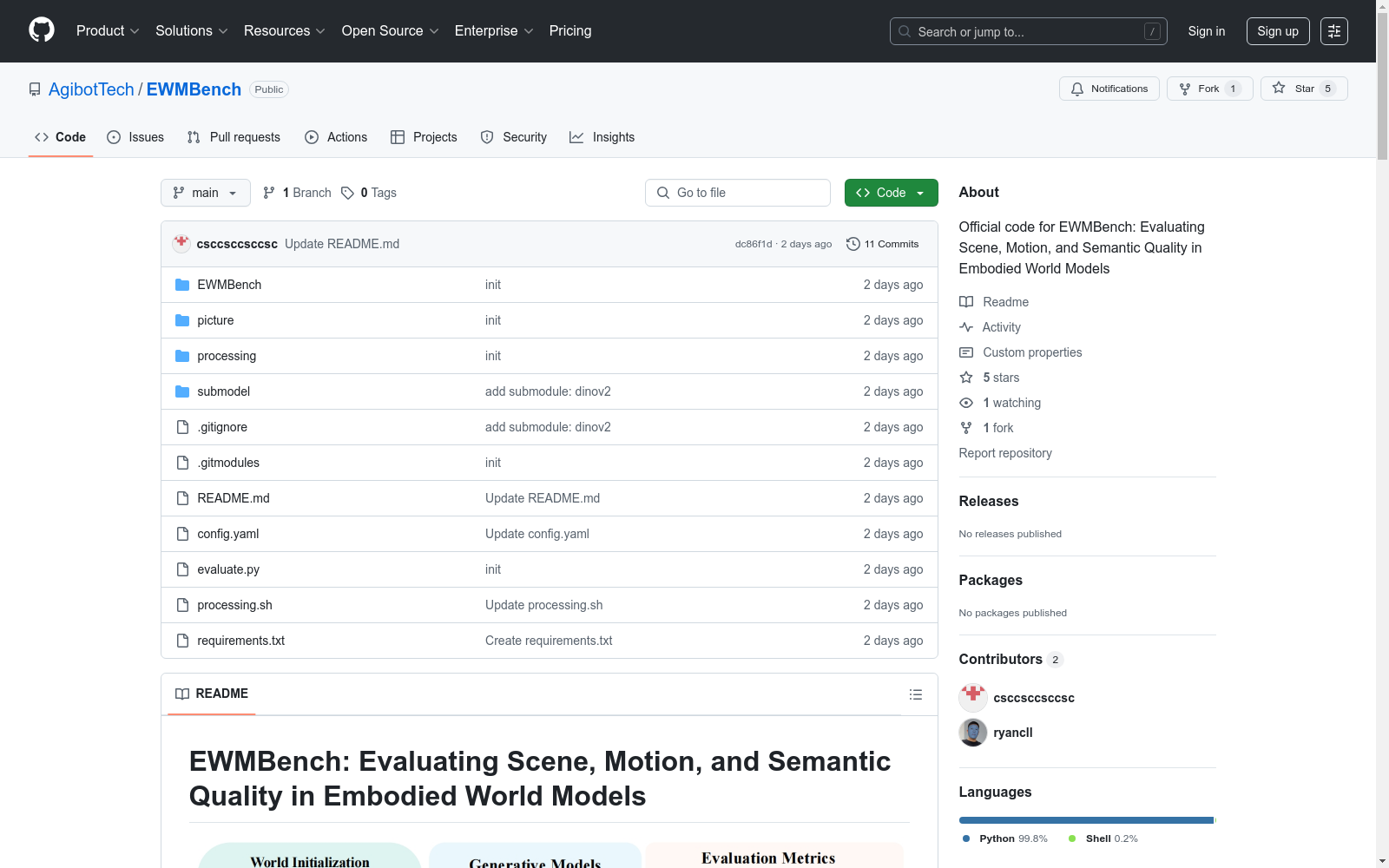Click the watching eye icon

click(x=966, y=403)
